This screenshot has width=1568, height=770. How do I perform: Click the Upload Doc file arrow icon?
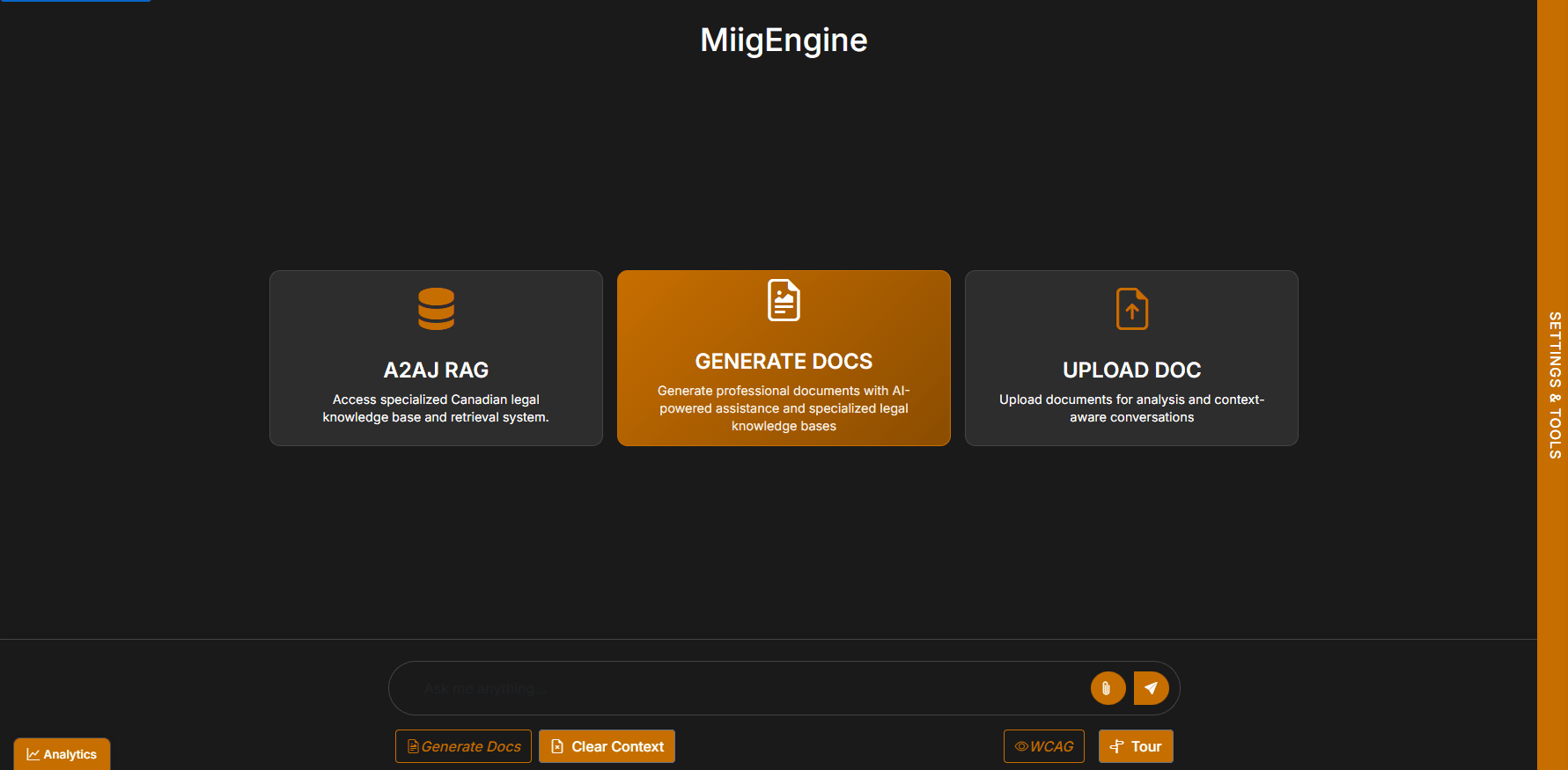click(x=1132, y=309)
